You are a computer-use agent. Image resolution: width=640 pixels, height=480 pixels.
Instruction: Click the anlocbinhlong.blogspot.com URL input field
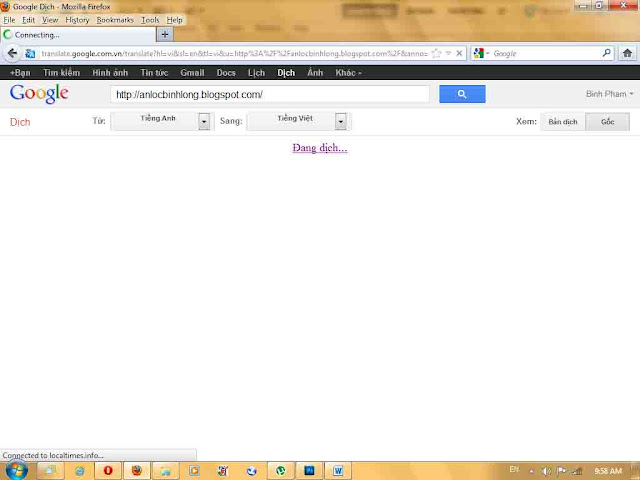(x=270, y=94)
